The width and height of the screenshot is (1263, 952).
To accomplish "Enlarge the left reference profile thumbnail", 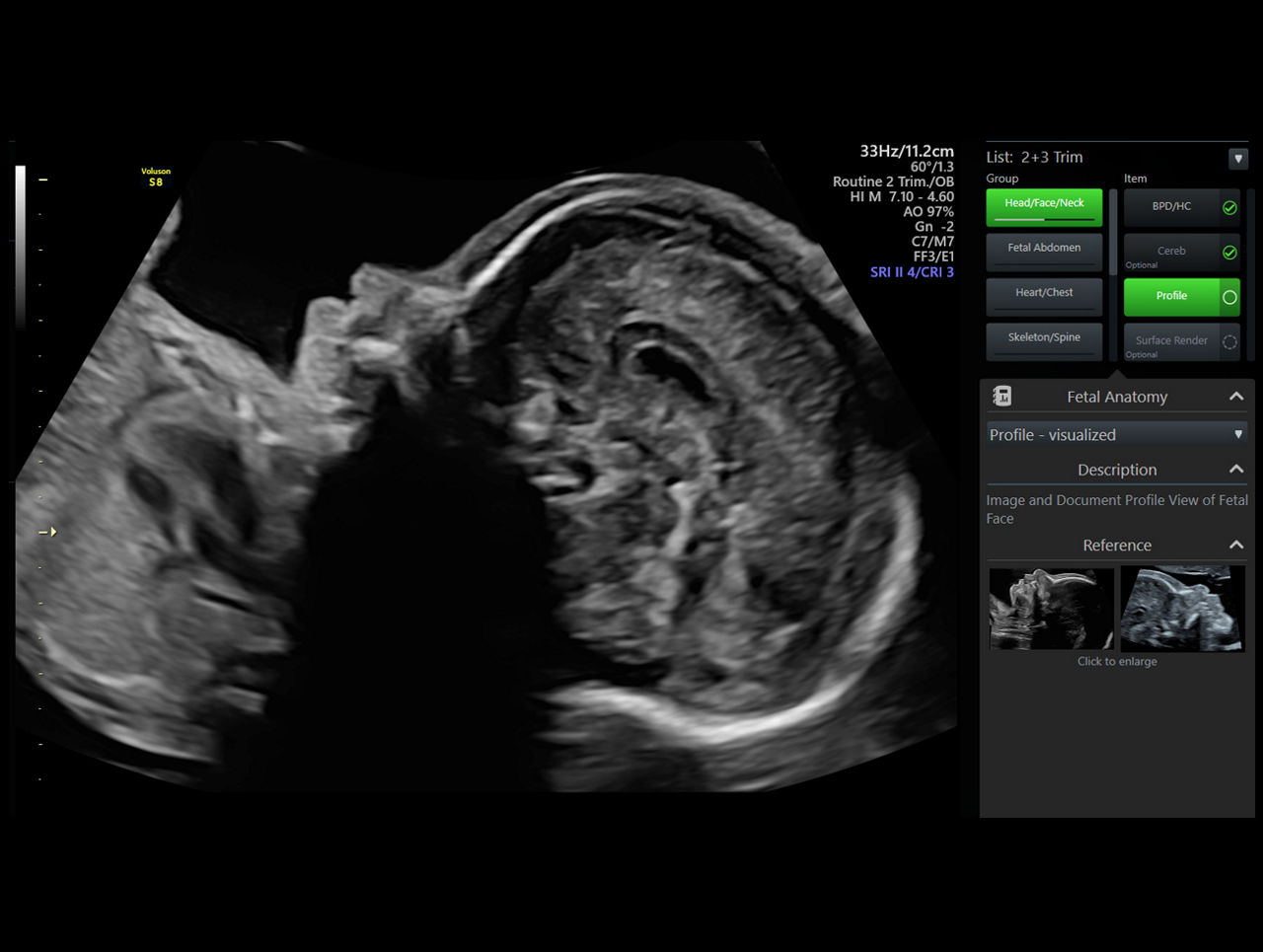I will pyautogui.click(x=1051, y=608).
